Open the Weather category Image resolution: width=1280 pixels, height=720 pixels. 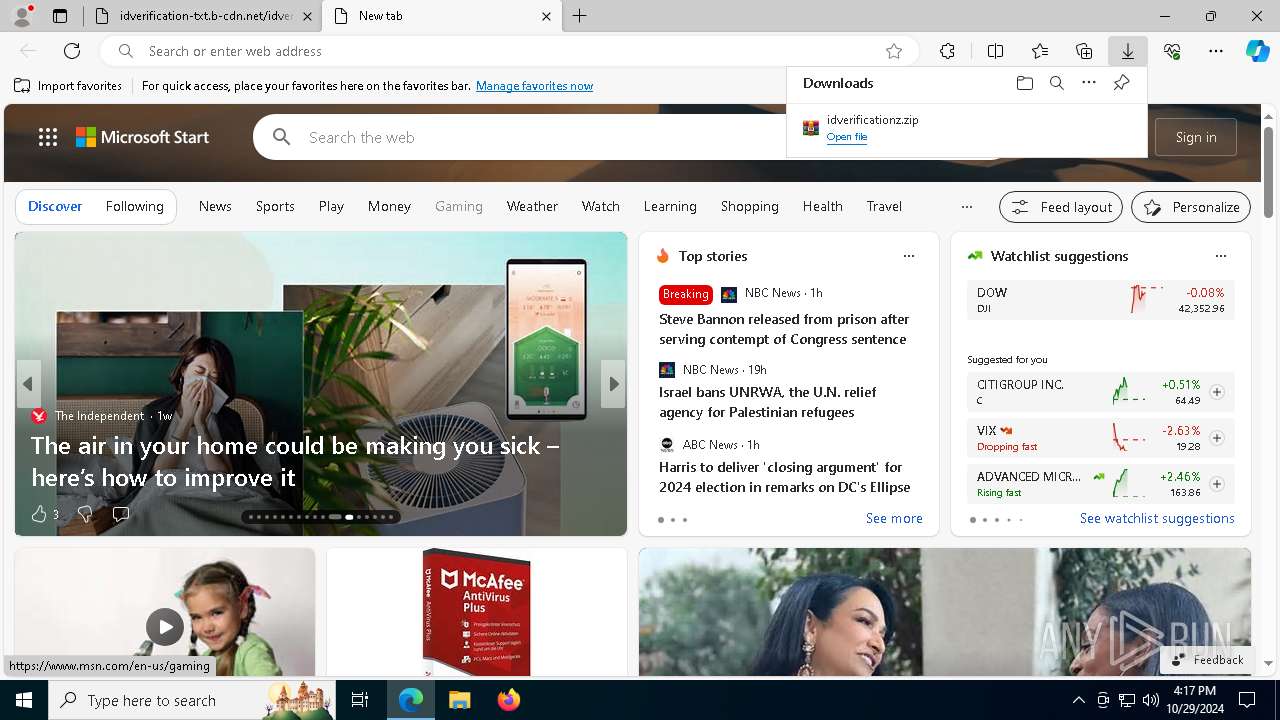[532, 206]
